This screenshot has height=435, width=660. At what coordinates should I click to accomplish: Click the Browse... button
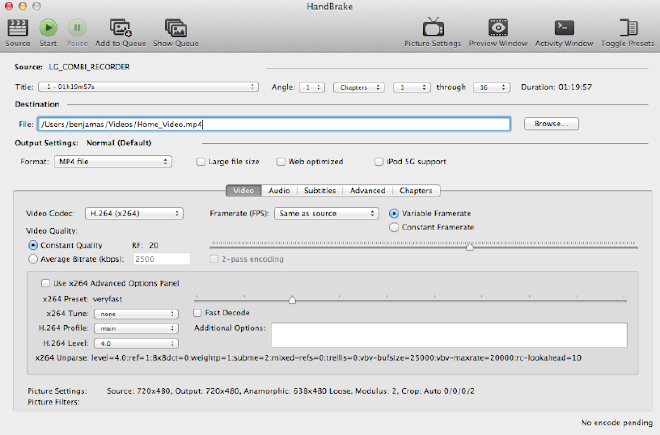coord(551,123)
